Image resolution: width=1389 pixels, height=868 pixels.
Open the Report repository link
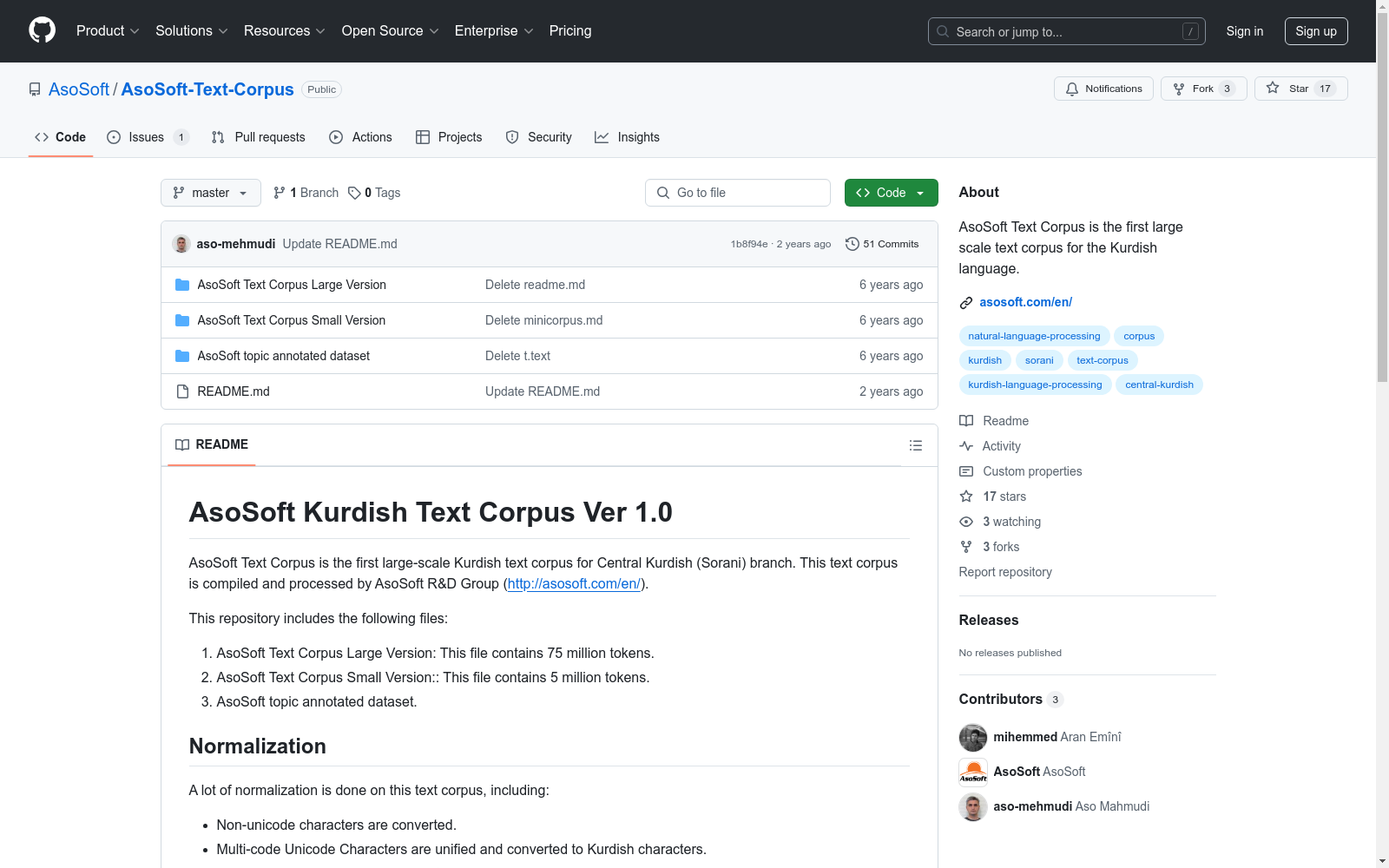(1005, 572)
